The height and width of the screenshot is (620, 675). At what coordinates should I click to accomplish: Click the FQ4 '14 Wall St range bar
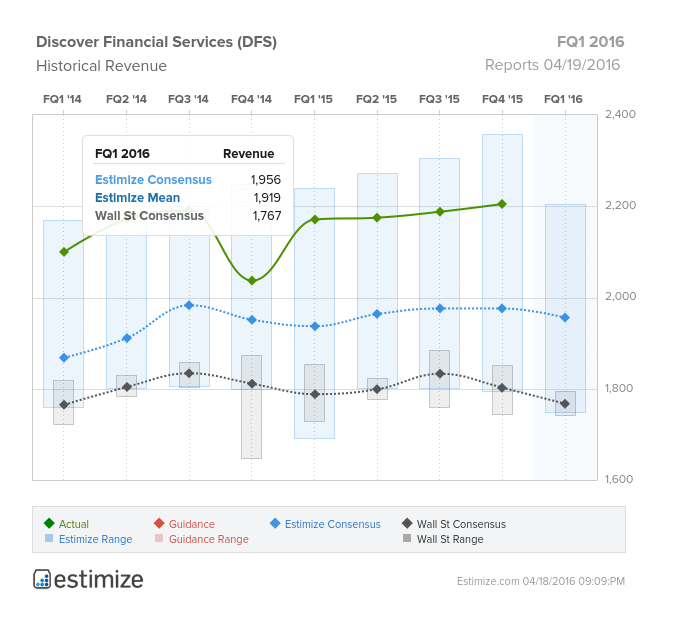[251, 407]
